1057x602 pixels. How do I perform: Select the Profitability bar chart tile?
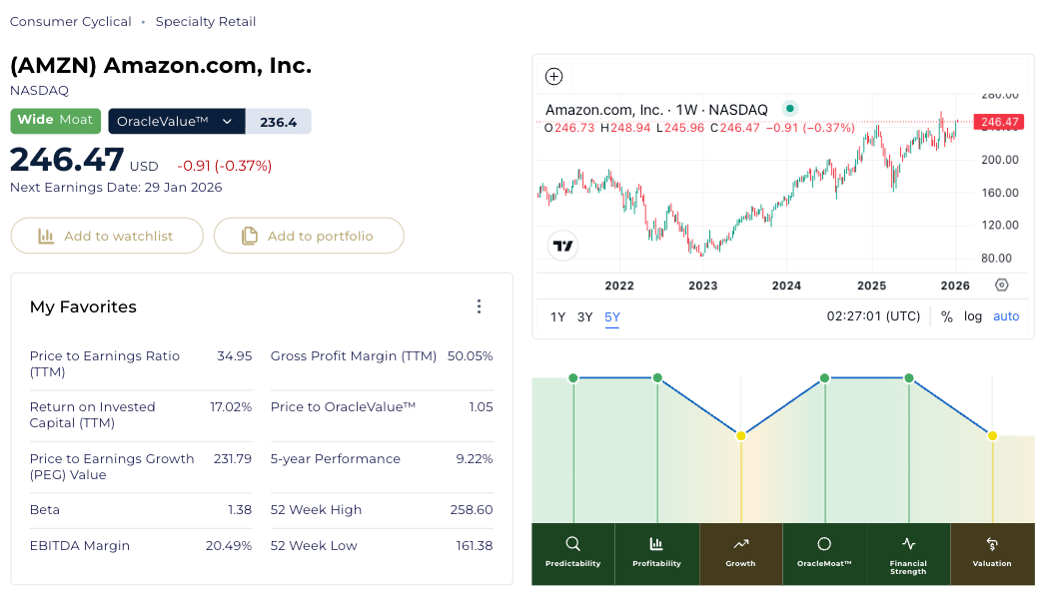point(656,553)
